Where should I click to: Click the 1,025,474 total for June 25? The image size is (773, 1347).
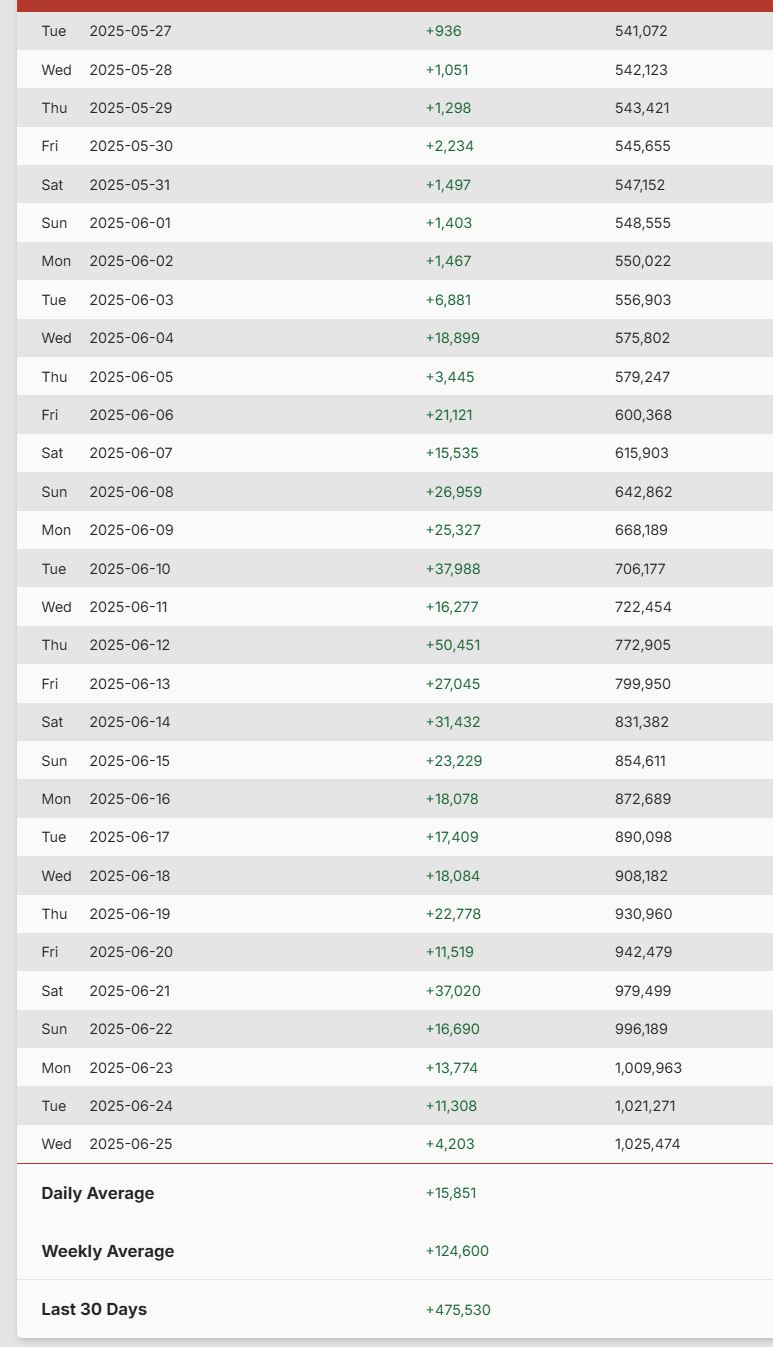coord(647,1144)
